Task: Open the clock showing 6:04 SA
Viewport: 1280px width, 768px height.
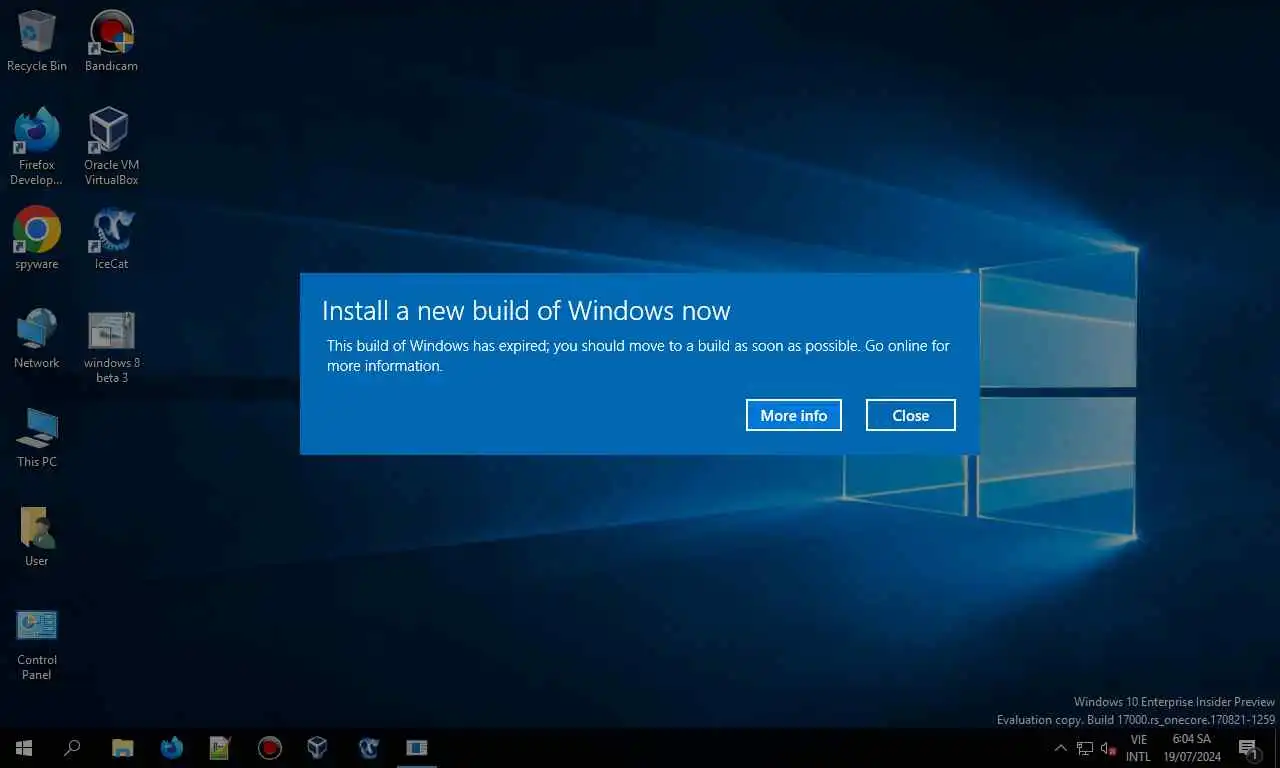Action: [x=1192, y=748]
